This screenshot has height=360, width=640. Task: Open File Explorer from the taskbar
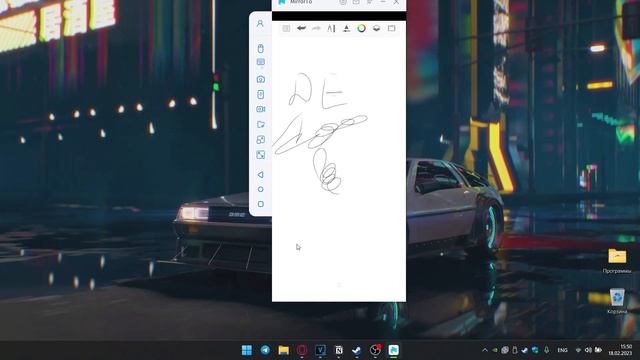coord(283,350)
